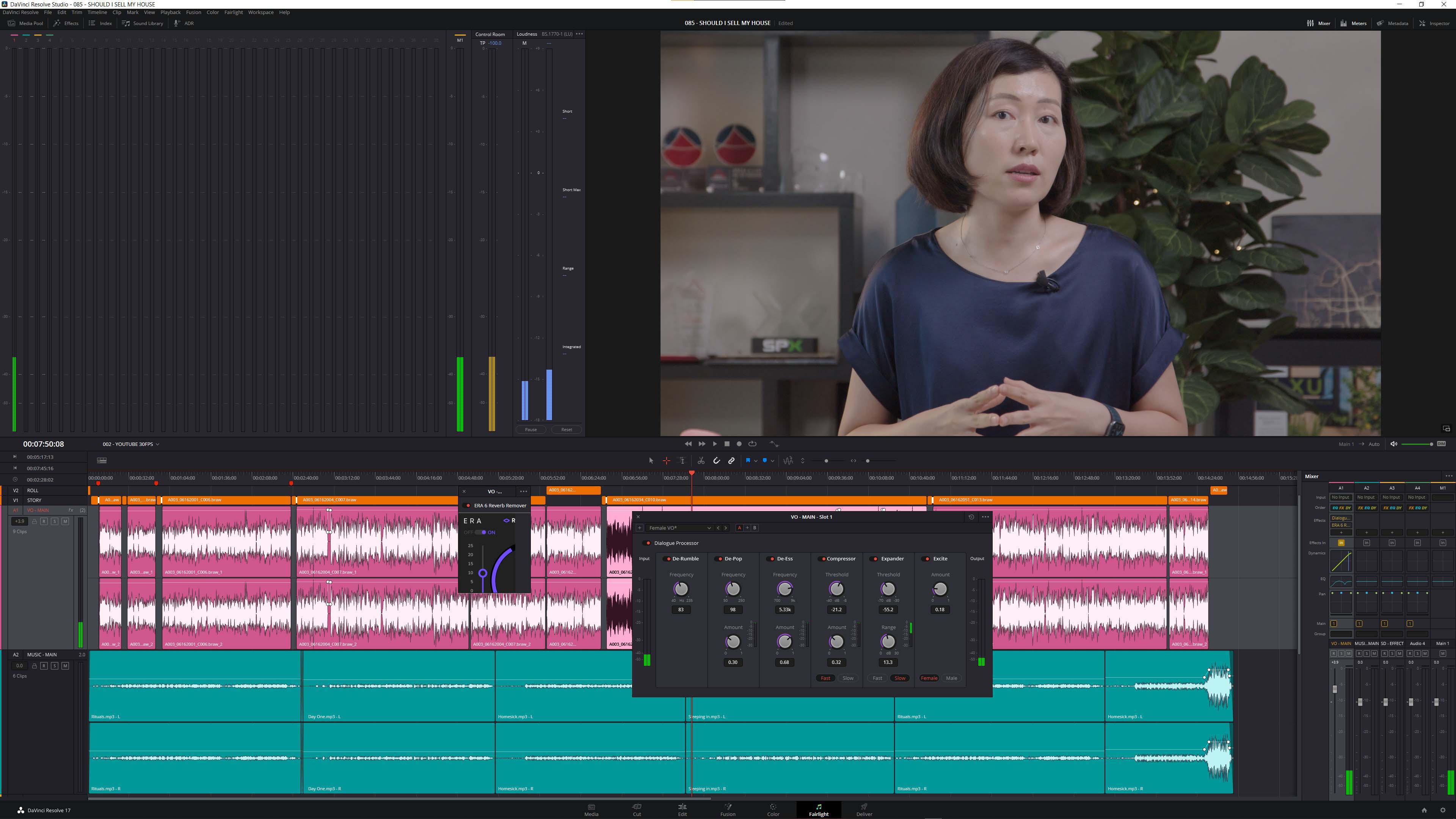Open the 002 - YOUTUBE 30FPS timeline dropdown
Viewport: 1456px width, 819px height.
(x=130, y=444)
